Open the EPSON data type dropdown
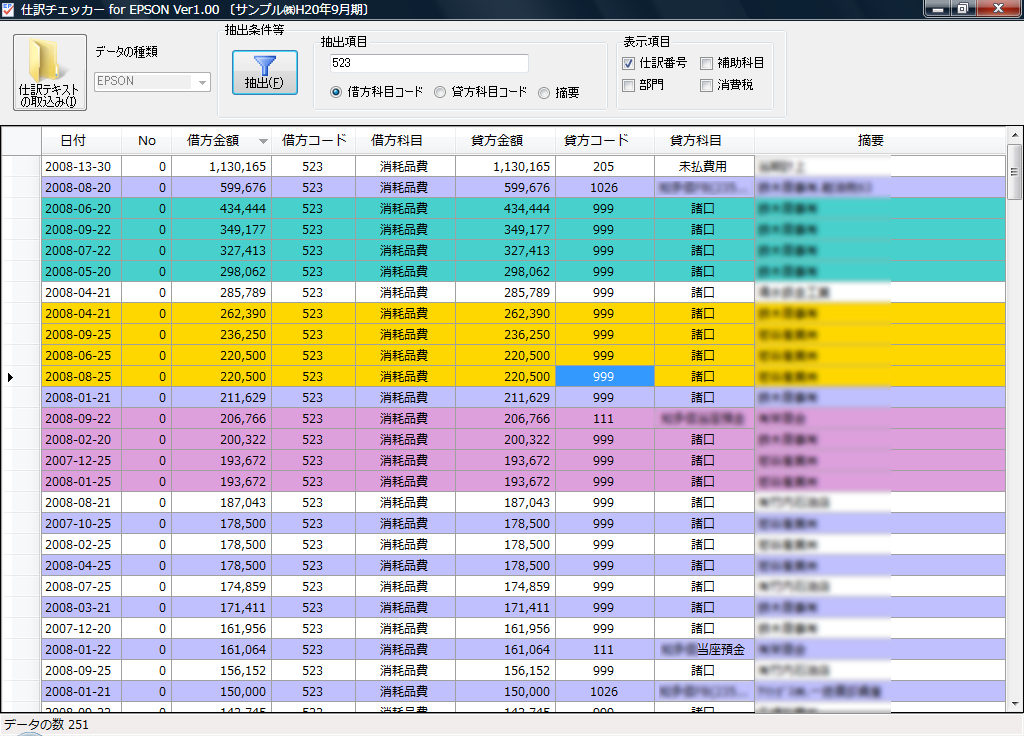 click(x=203, y=82)
